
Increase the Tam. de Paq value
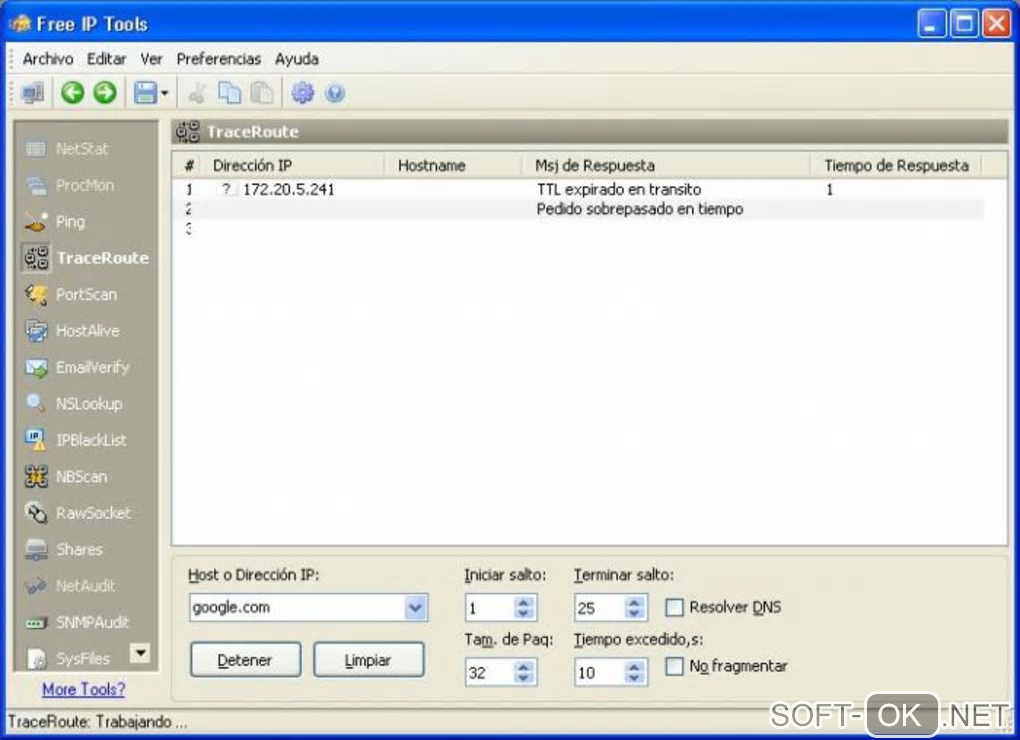coord(523,667)
